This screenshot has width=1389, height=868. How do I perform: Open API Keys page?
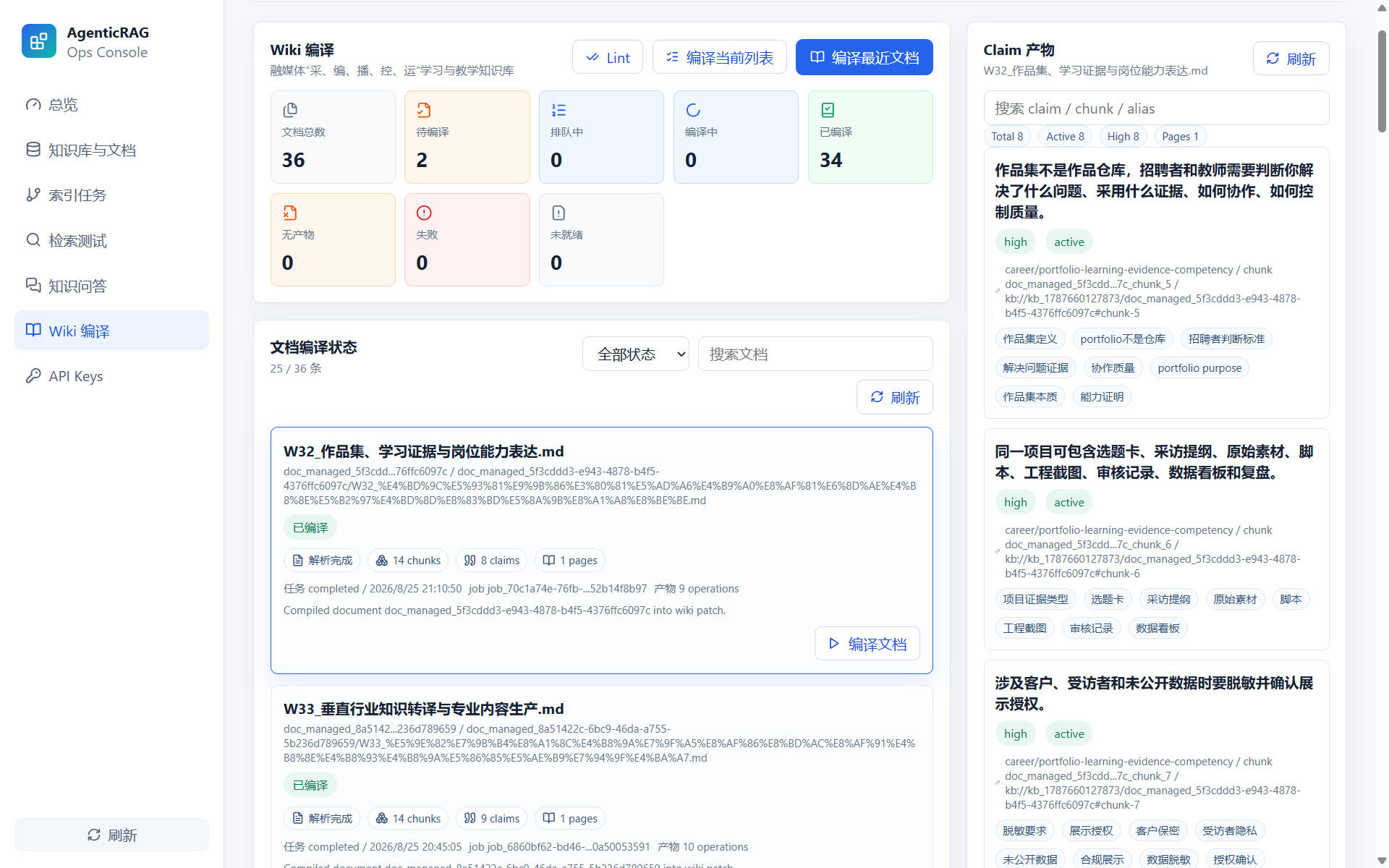pyautogui.click(x=111, y=376)
